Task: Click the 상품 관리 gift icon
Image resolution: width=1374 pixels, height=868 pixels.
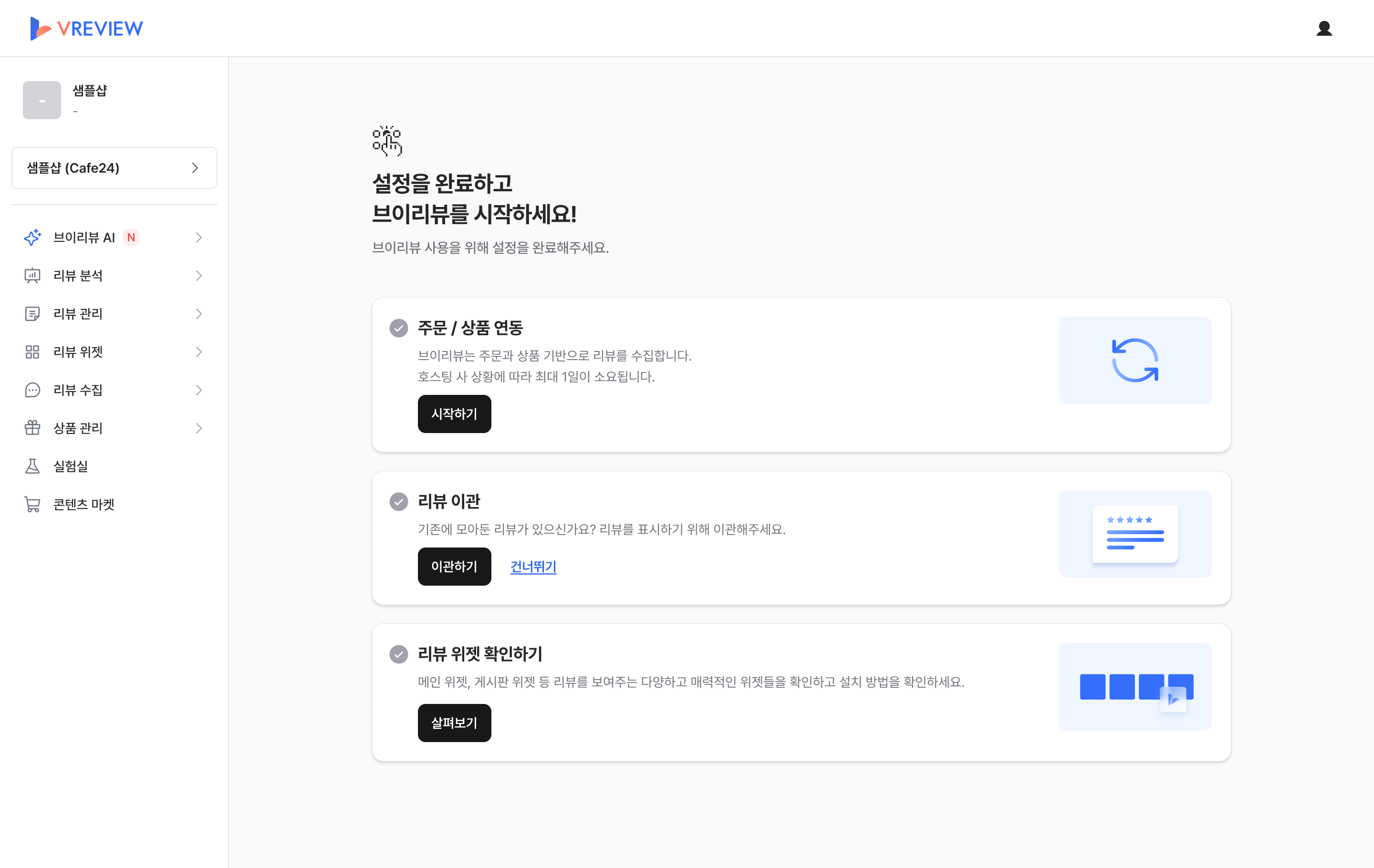Action: [x=32, y=428]
